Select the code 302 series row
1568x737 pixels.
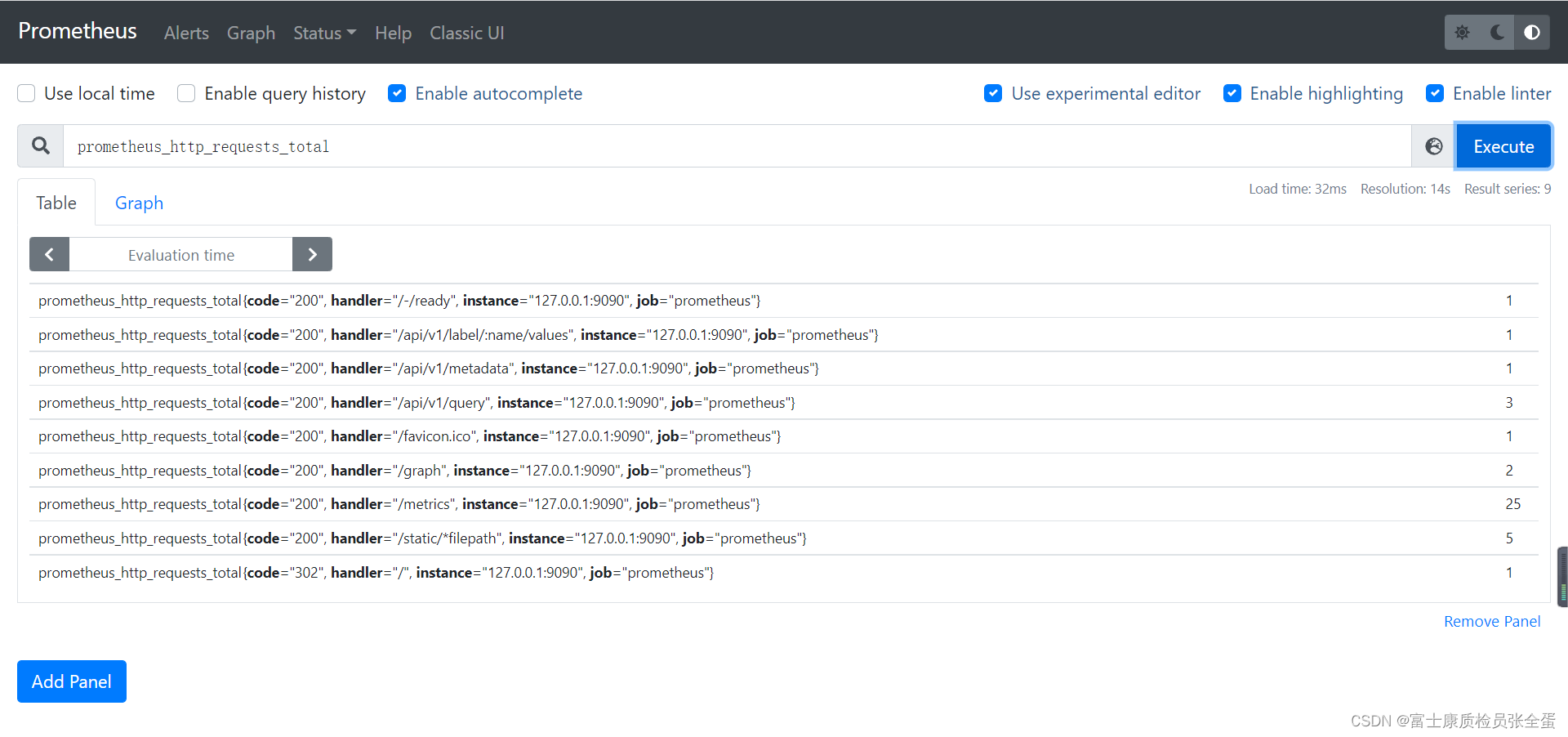tap(784, 573)
